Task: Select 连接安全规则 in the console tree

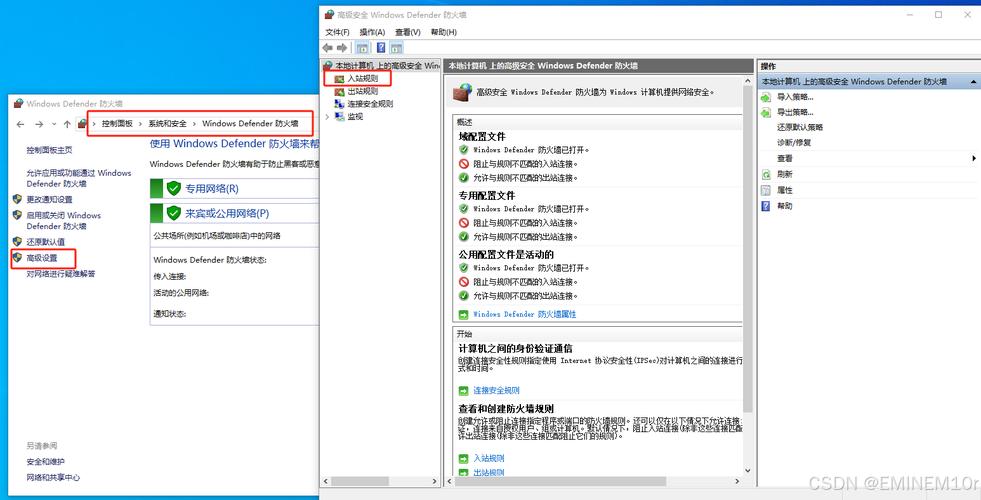Action: pyautogui.click(x=370, y=104)
